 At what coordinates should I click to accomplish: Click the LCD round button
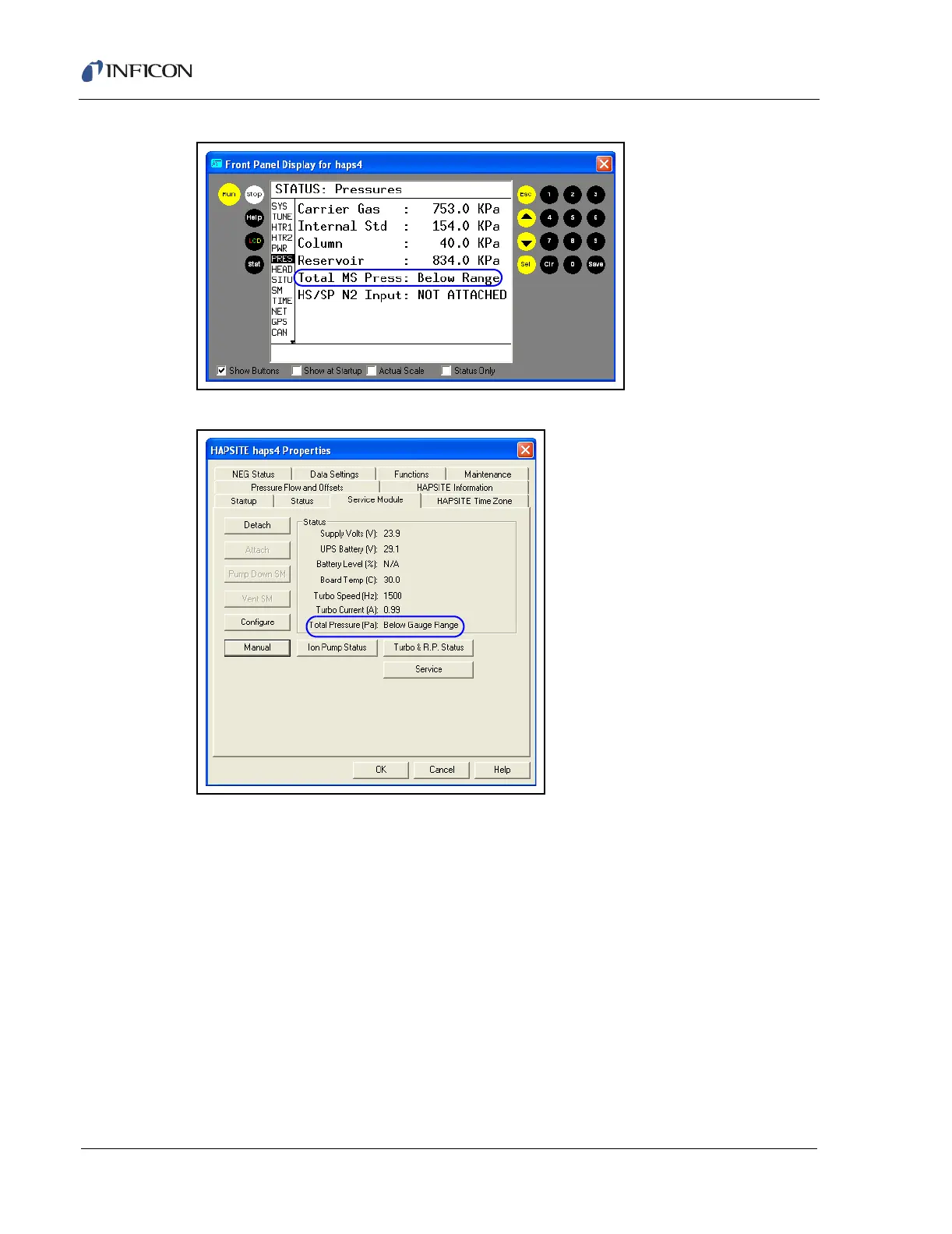(255, 241)
